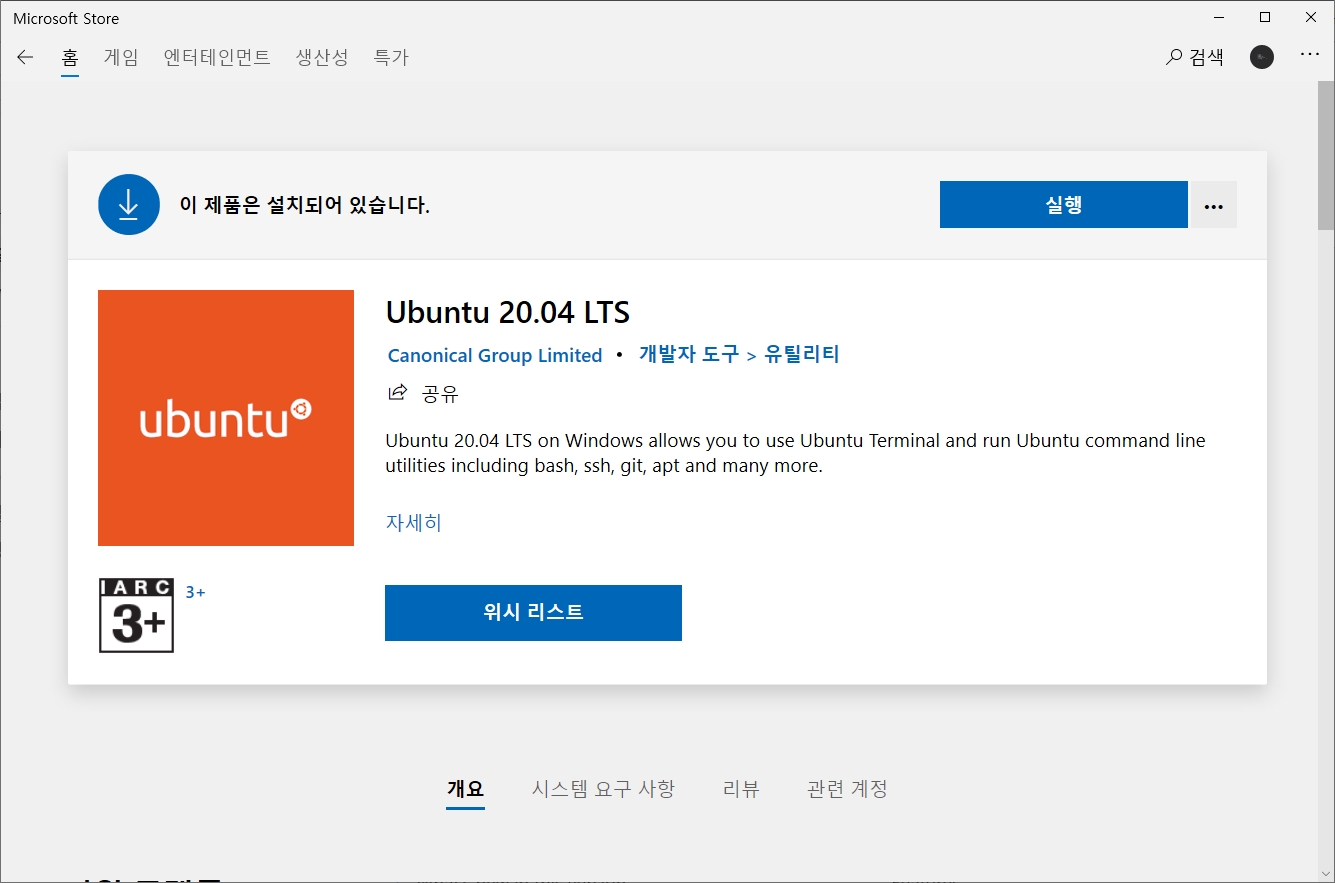Click the 'Ubuntu 20.04 LTS on Windows allows' description
This screenshot has height=883, width=1335.
click(795, 453)
